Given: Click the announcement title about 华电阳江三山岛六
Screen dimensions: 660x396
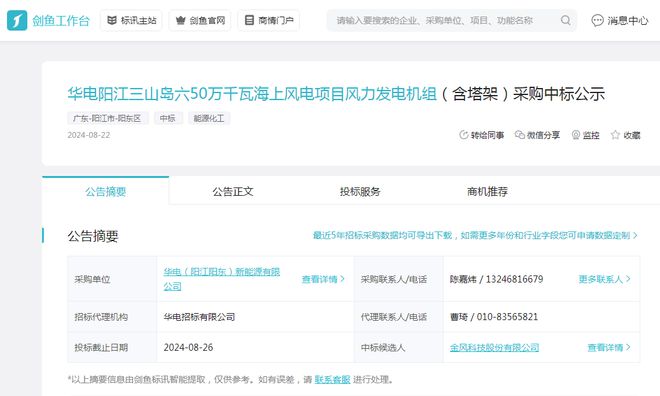Looking at the screenshot, I should tap(336, 93).
